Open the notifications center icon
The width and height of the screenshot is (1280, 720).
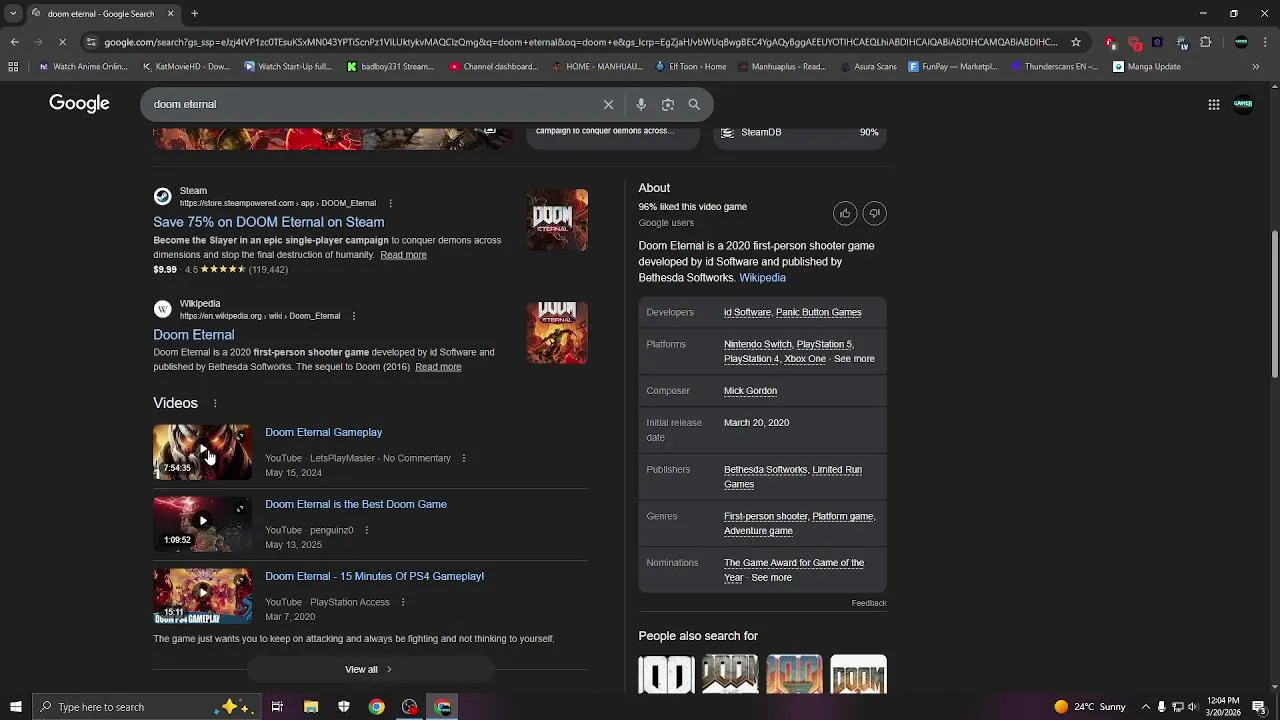[1258, 707]
